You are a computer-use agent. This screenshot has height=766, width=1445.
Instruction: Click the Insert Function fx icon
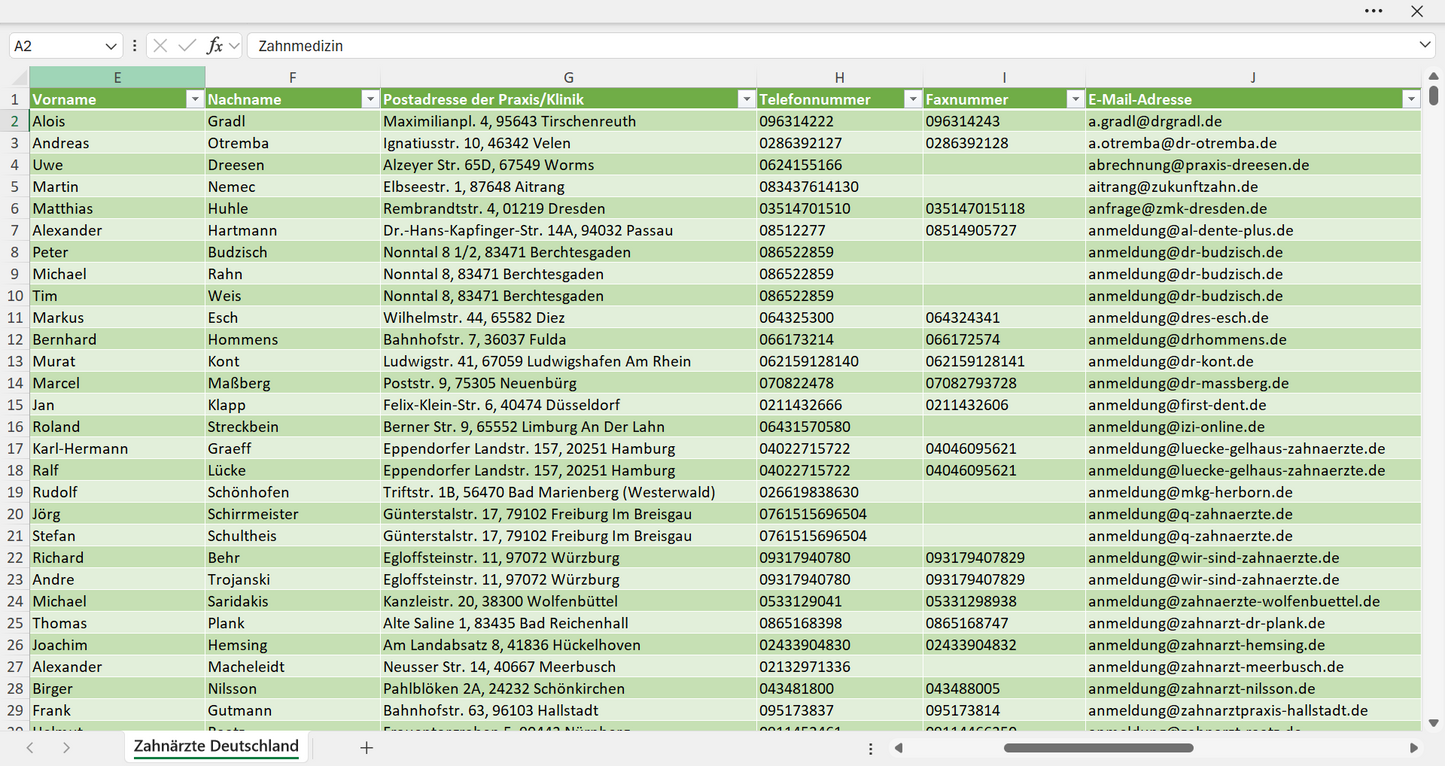pos(214,46)
